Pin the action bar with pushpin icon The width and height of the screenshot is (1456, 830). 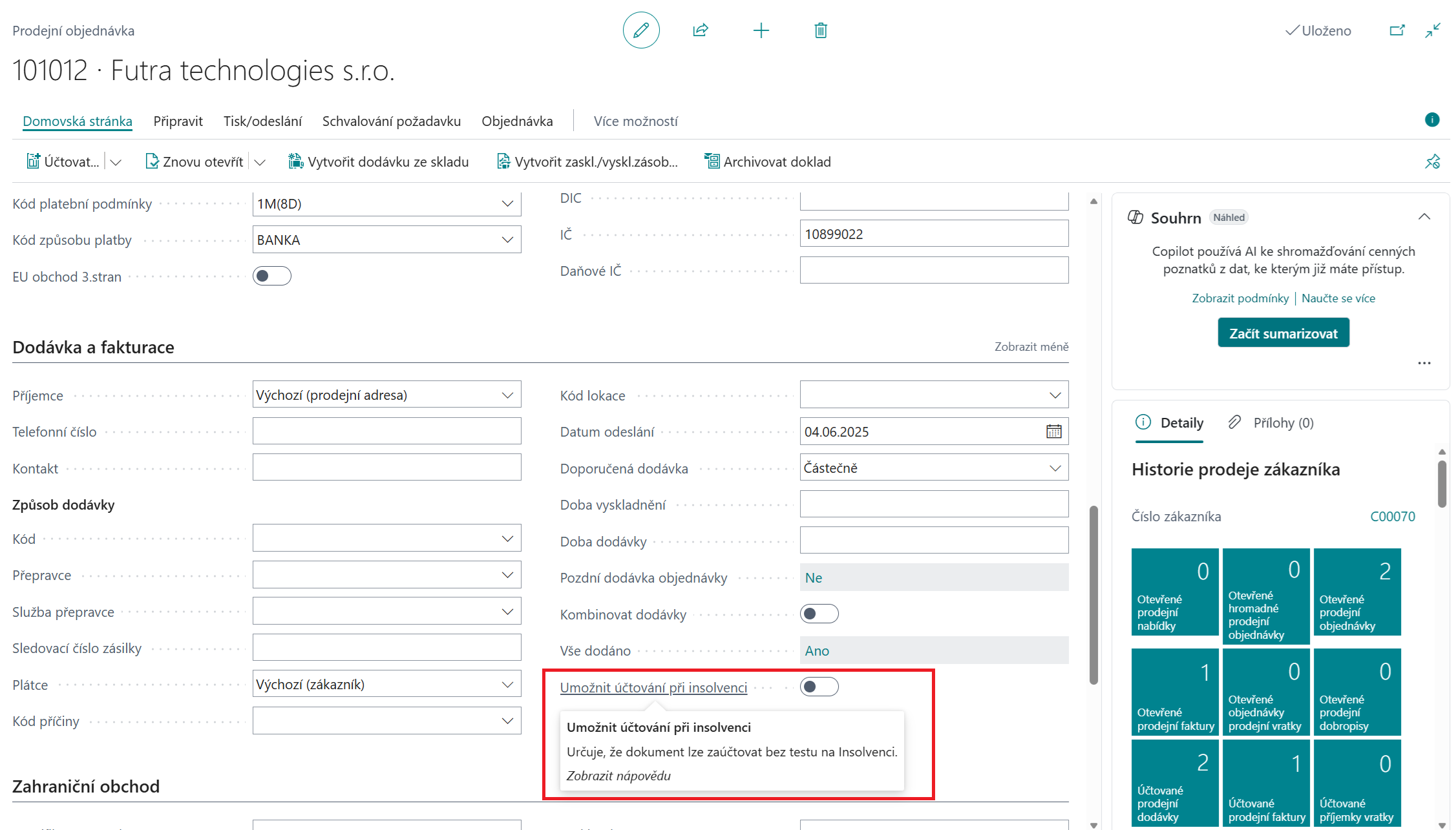click(x=1433, y=161)
